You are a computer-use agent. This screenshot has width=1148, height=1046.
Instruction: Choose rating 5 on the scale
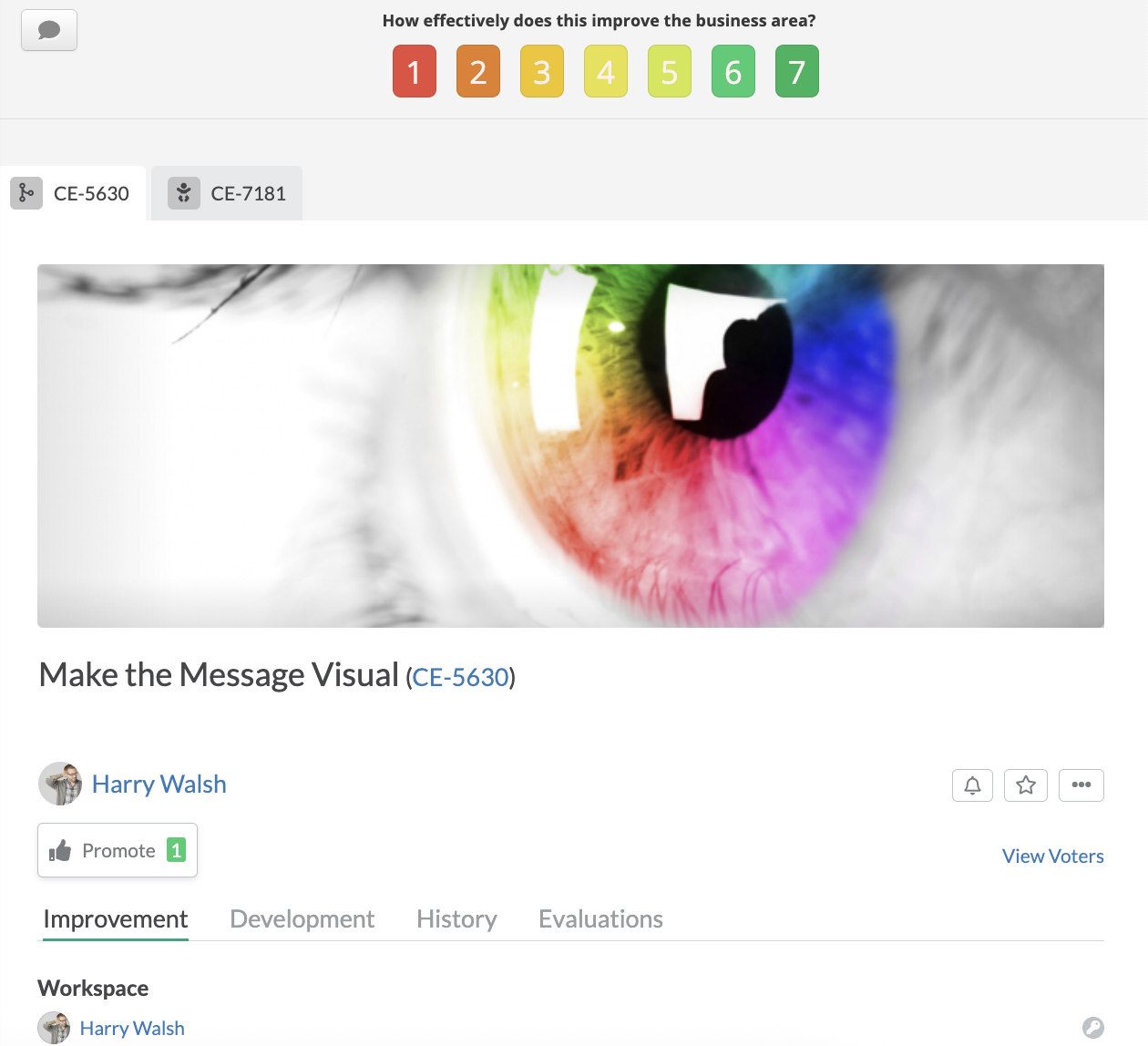tap(670, 71)
